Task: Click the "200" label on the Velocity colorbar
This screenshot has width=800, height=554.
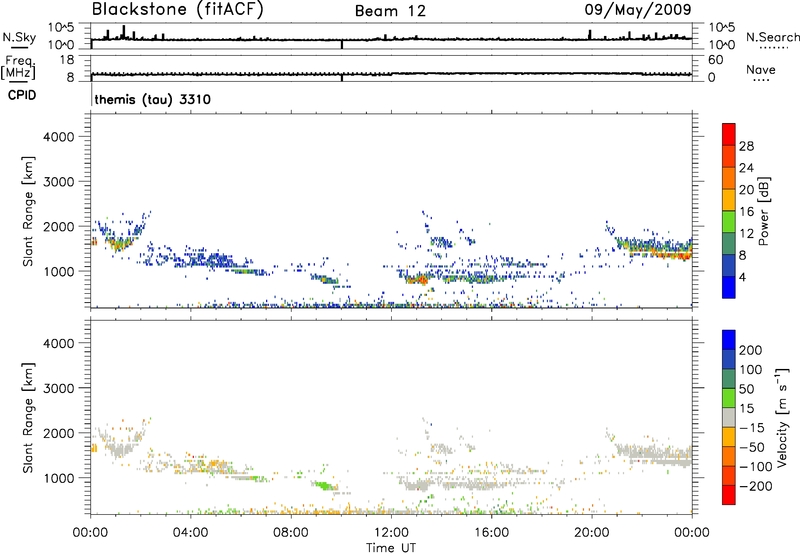Action: point(751,350)
